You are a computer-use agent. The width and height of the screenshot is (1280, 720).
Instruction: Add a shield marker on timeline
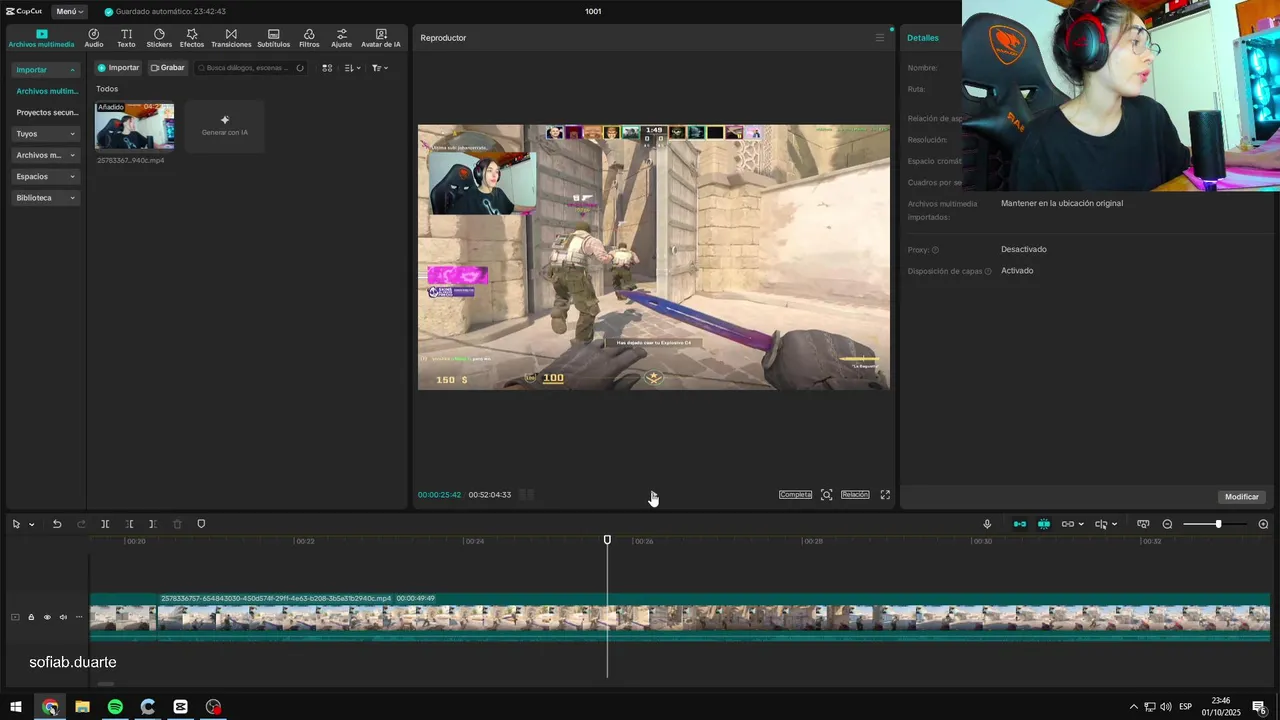coord(201,524)
